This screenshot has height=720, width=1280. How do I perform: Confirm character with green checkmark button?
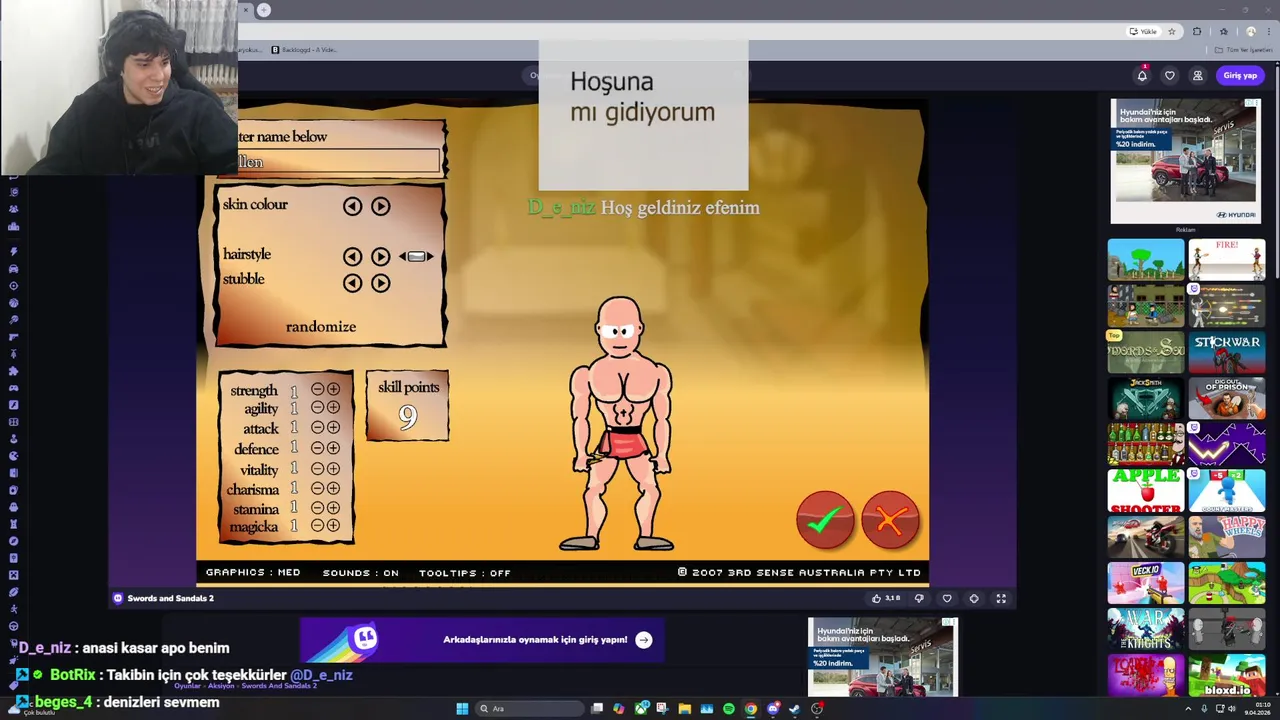coord(825,520)
